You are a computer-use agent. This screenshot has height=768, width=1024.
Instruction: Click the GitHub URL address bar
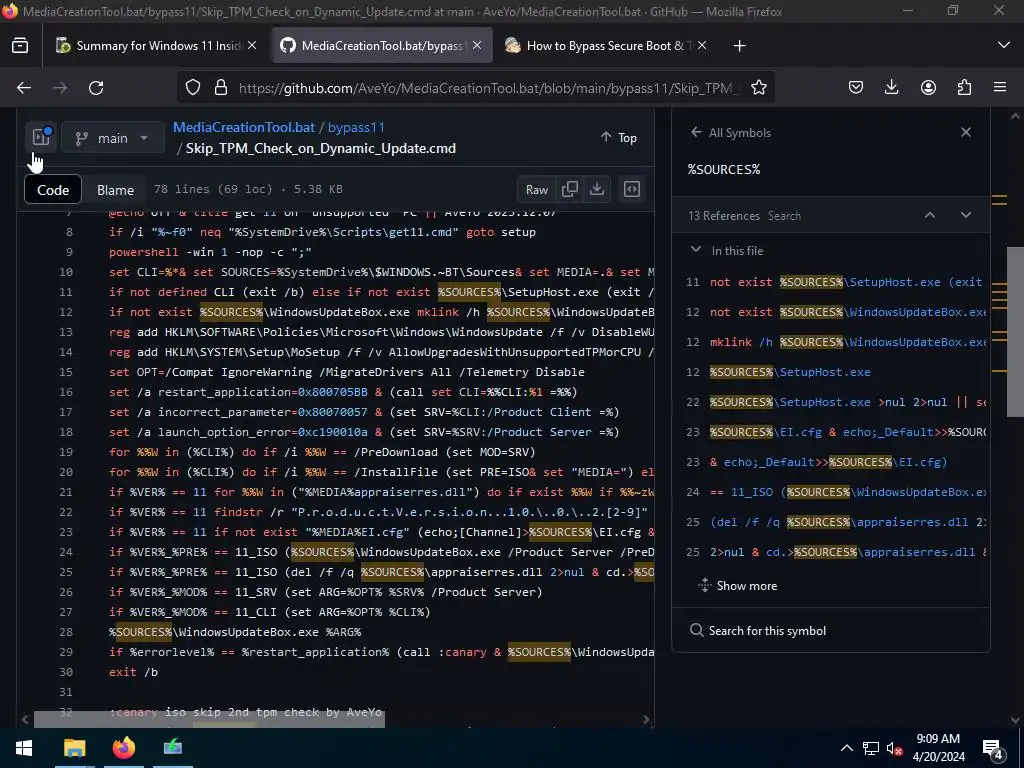click(488, 88)
